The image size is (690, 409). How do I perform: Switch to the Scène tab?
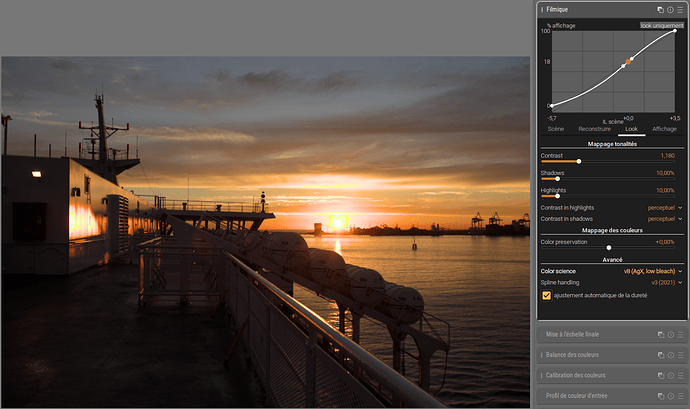tap(556, 129)
